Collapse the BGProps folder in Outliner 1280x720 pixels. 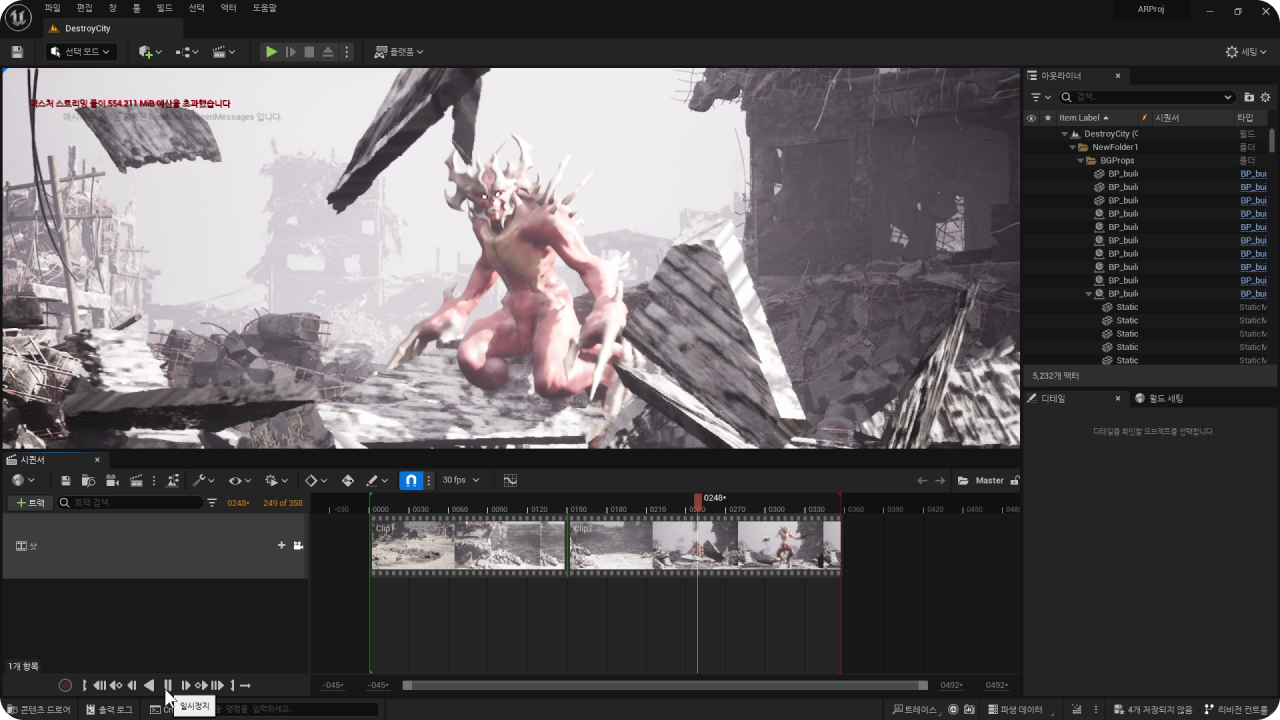[x=1080, y=160]
